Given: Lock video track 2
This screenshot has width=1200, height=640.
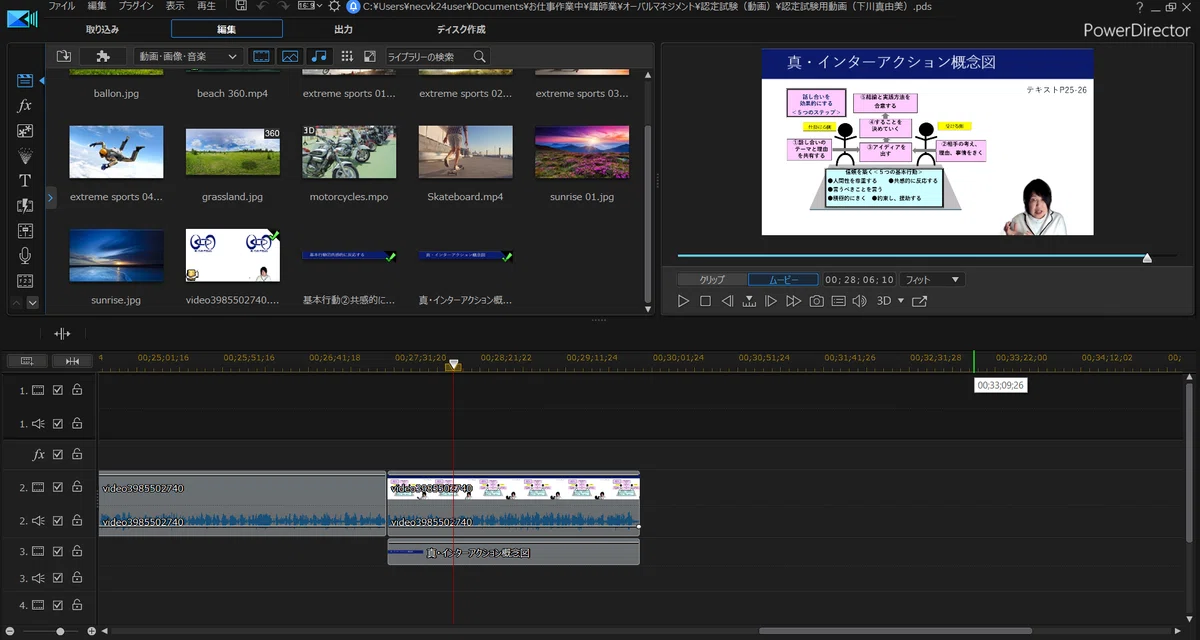Looking at the screenshot, I should click(x=76, y=487).
